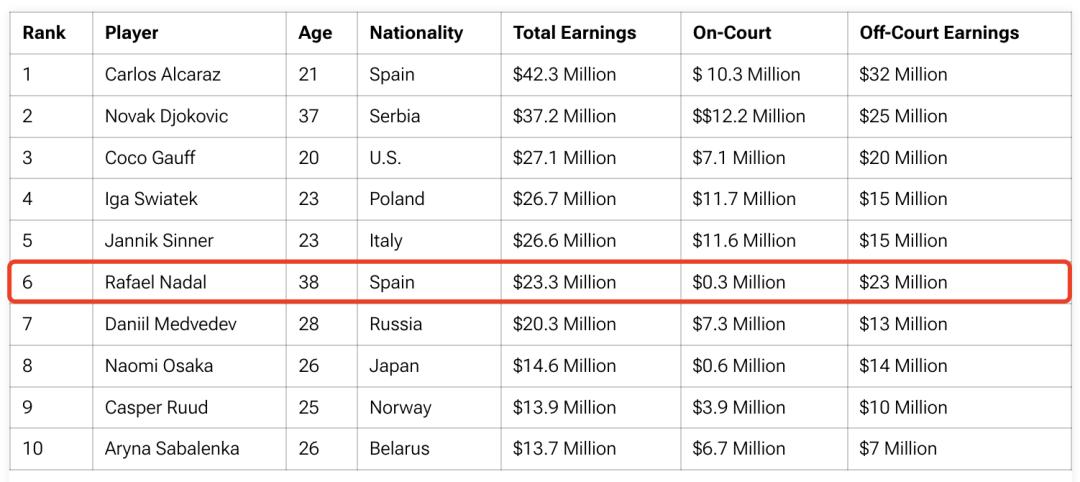Select the Aryna Sabalenka cell
The image size is (1080, 482).
pos(172,449)
